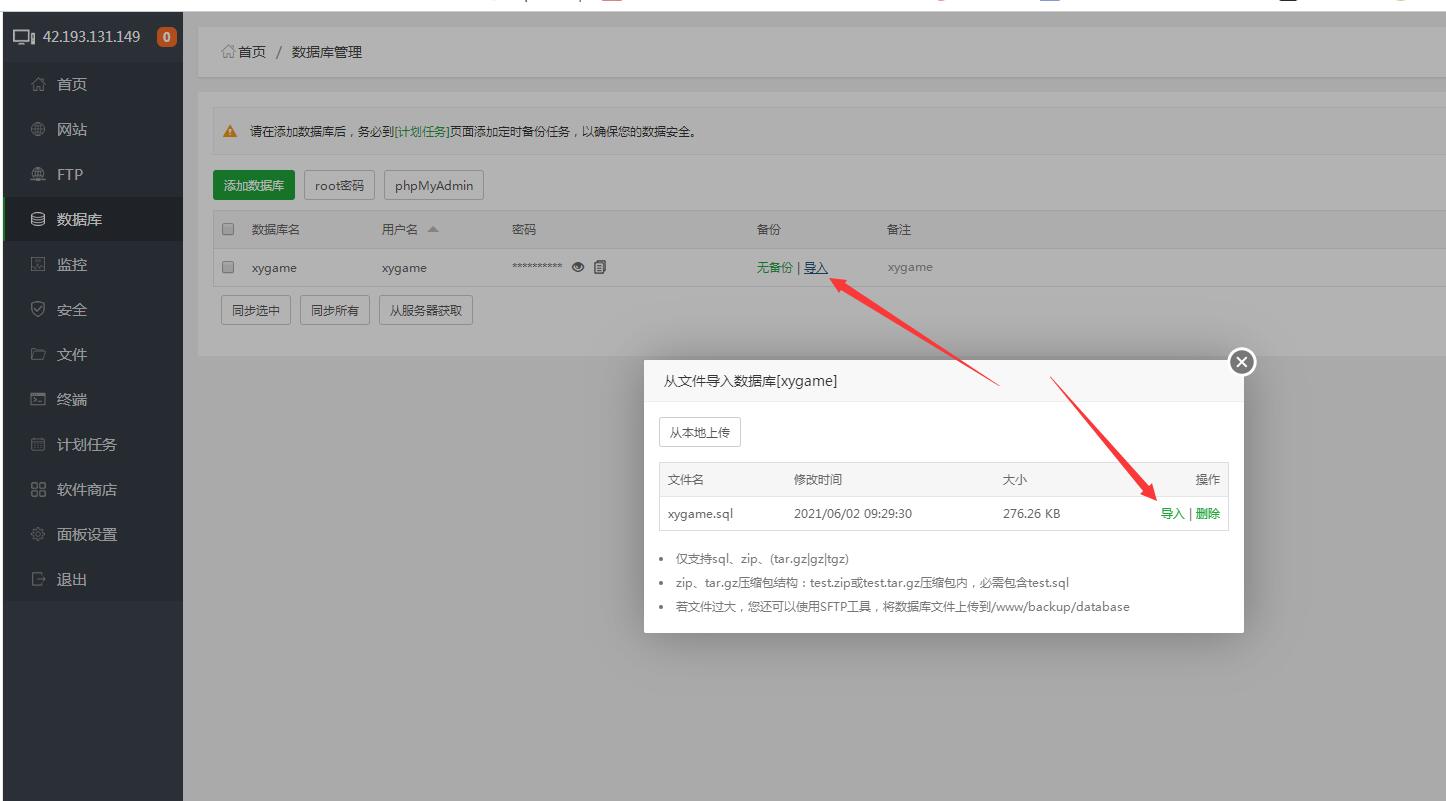The image size is (1446, 801).
Task: Sort by username column arrow
Action: point(433,229)
